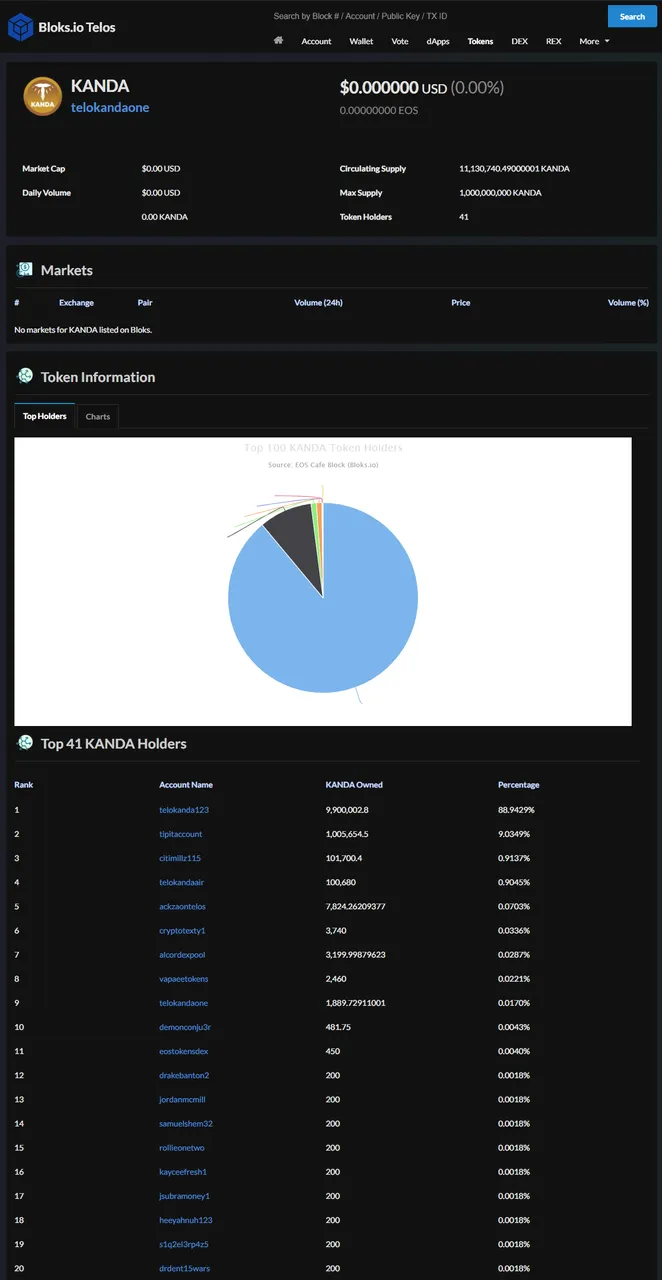Switch to the Top Holders tab
This screenshot has height=1280, width=662.
pyautogui.click(x=45, y=416)
